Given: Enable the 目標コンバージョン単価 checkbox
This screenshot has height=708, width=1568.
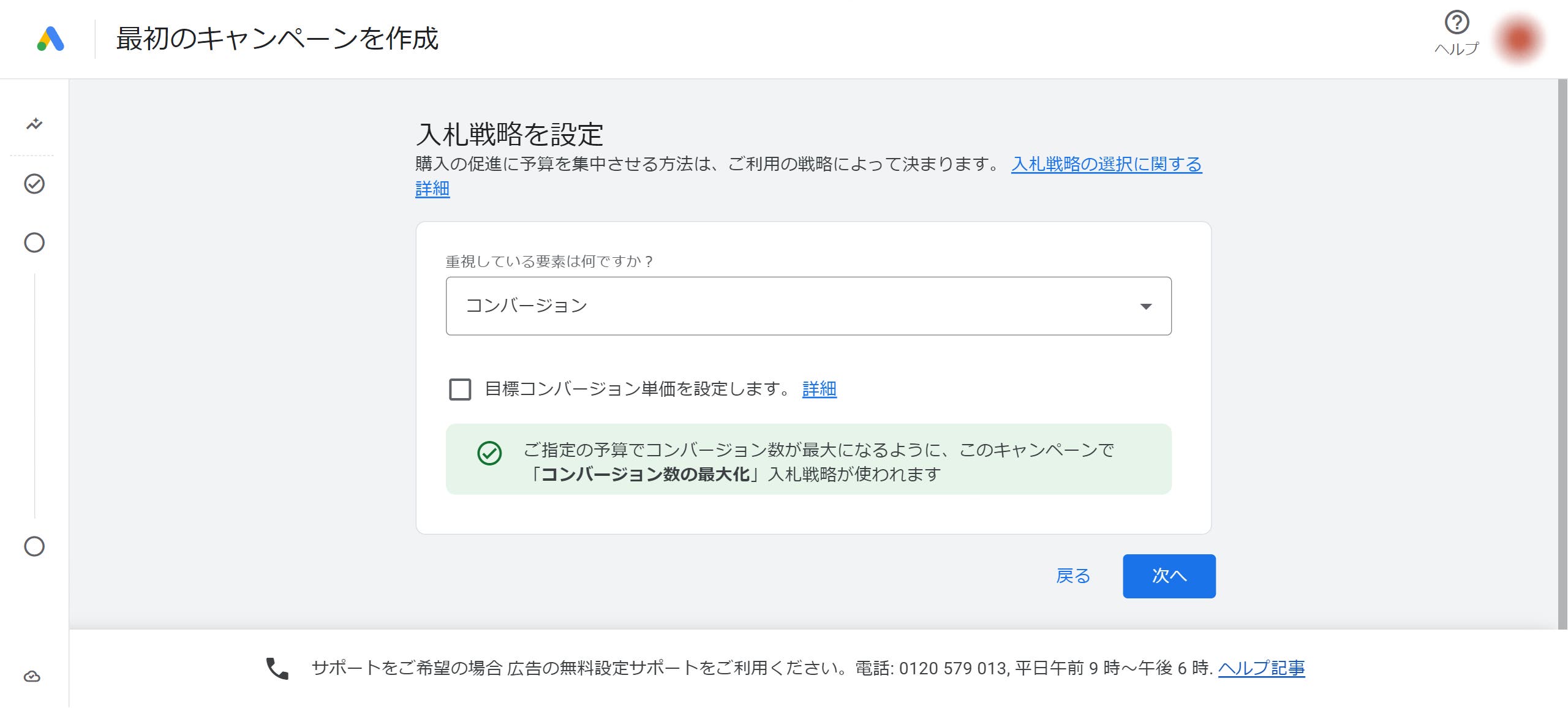Looking at the screenshot, I should (x=460, y=389).
